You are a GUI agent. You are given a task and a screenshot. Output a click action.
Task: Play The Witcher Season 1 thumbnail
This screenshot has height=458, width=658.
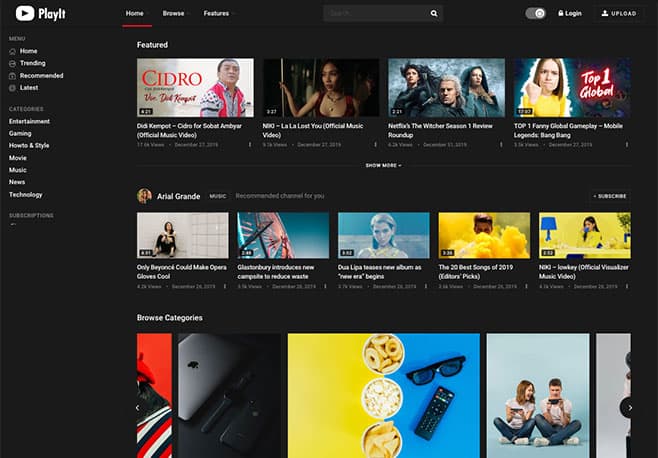click(446, 88)
